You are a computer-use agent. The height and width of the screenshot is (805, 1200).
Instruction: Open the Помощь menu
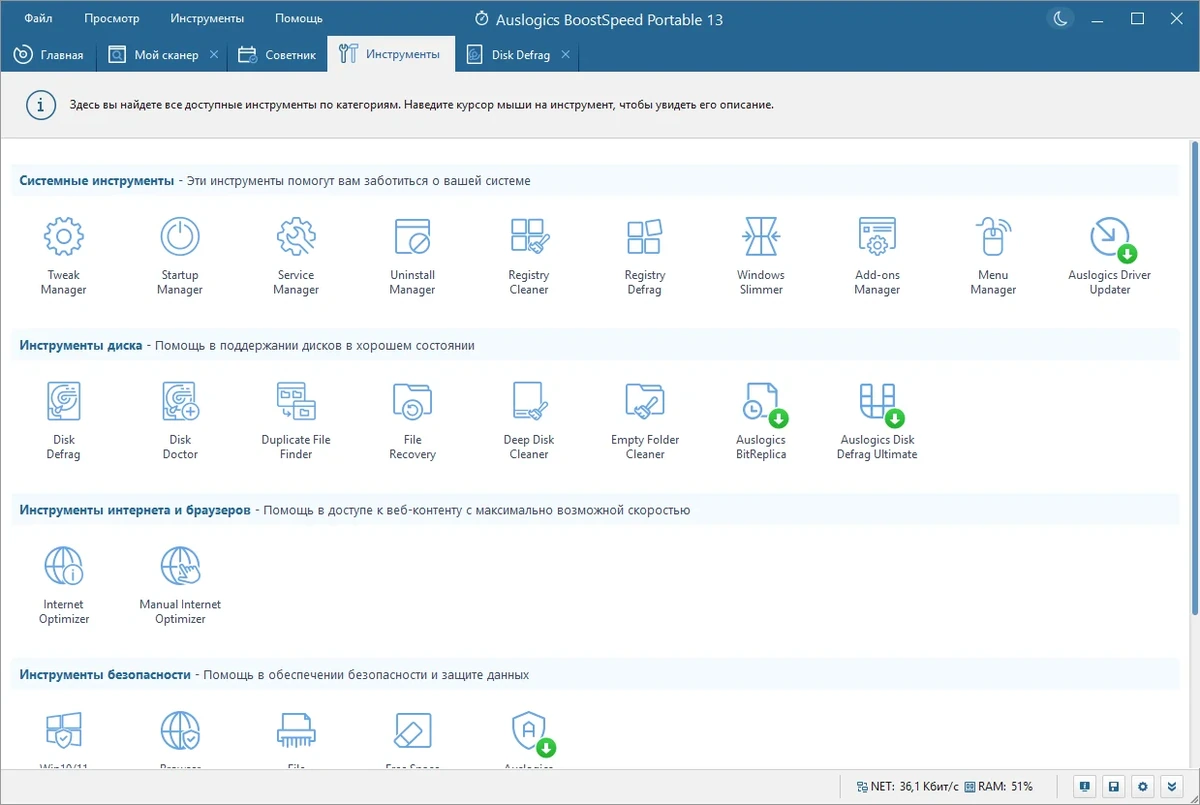click(299, 18)
